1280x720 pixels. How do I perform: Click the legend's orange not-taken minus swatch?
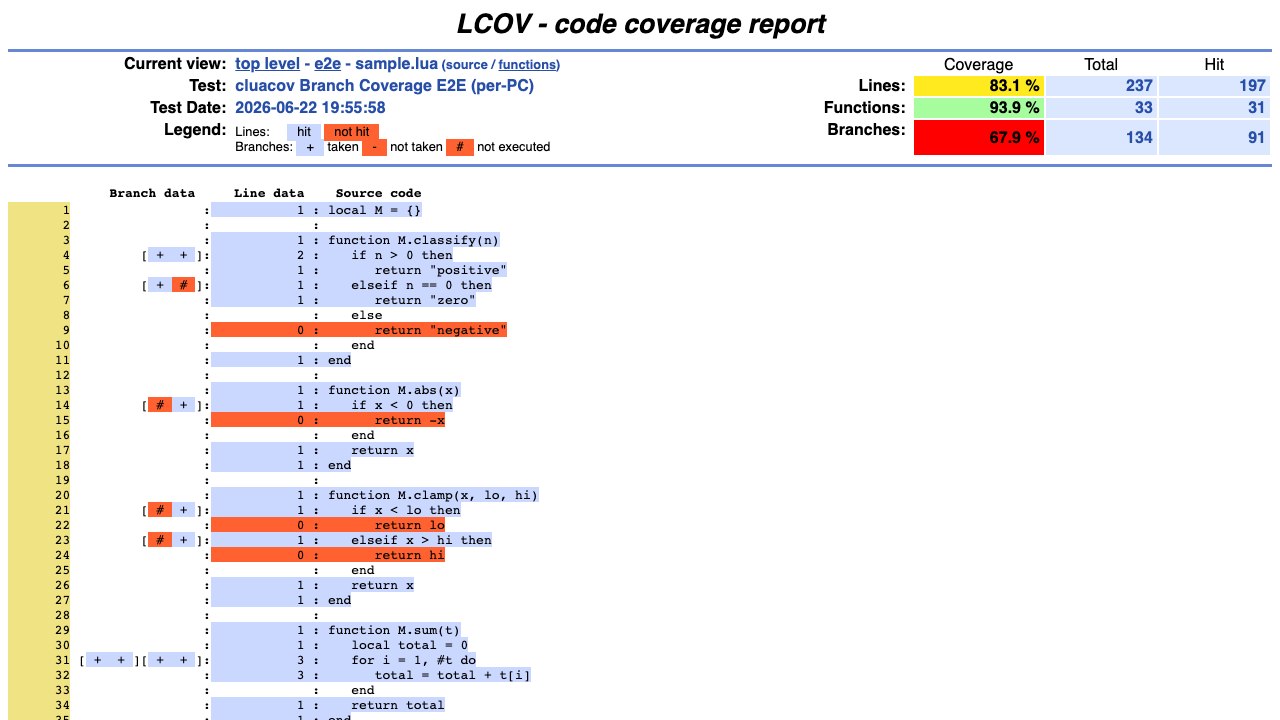(x=374, y=147)
